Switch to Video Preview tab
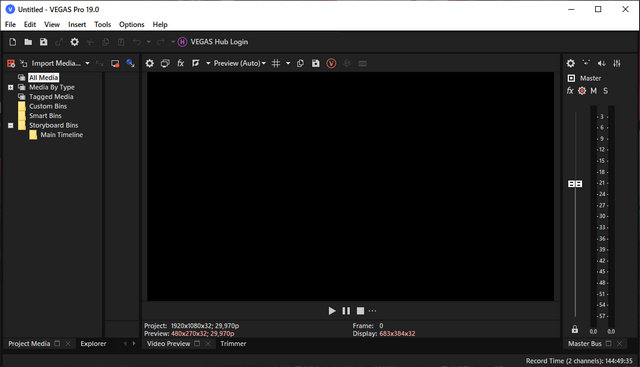This screenshot has width=640, height=367. click(x=169, y=344)
